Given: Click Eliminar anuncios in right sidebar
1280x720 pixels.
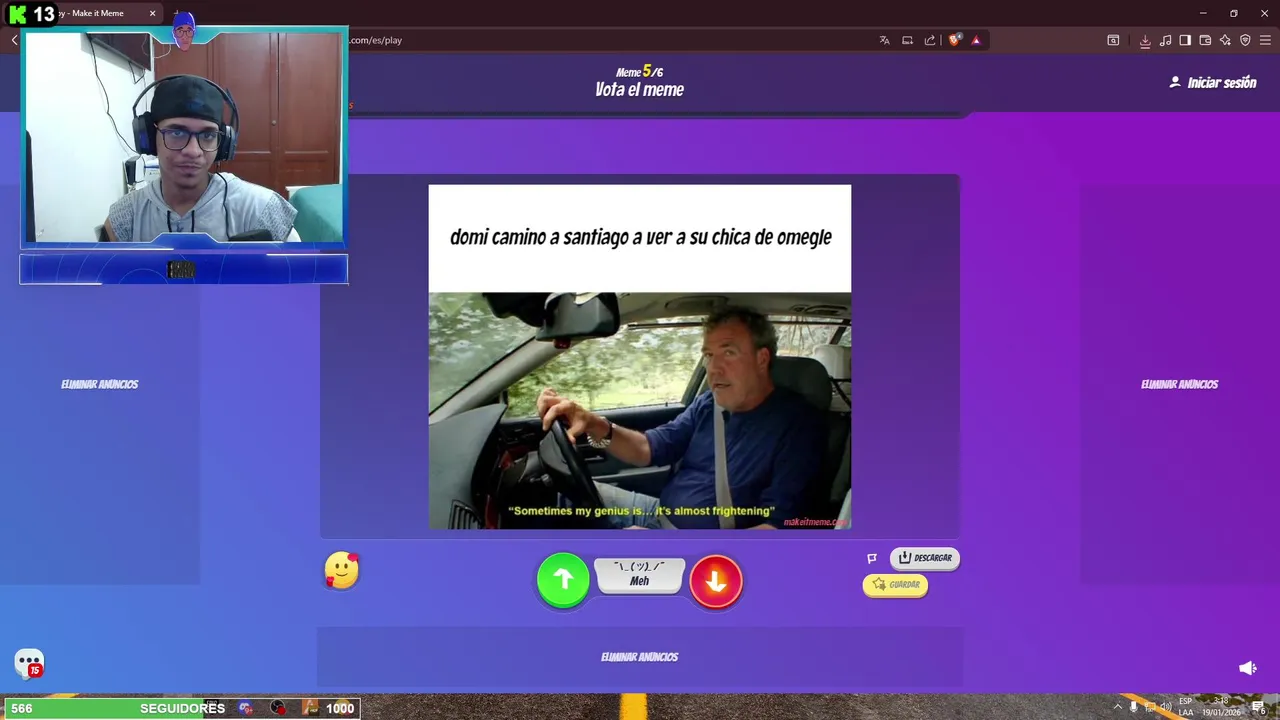Looking at the screenshot, I should (x=1180, y=384).
